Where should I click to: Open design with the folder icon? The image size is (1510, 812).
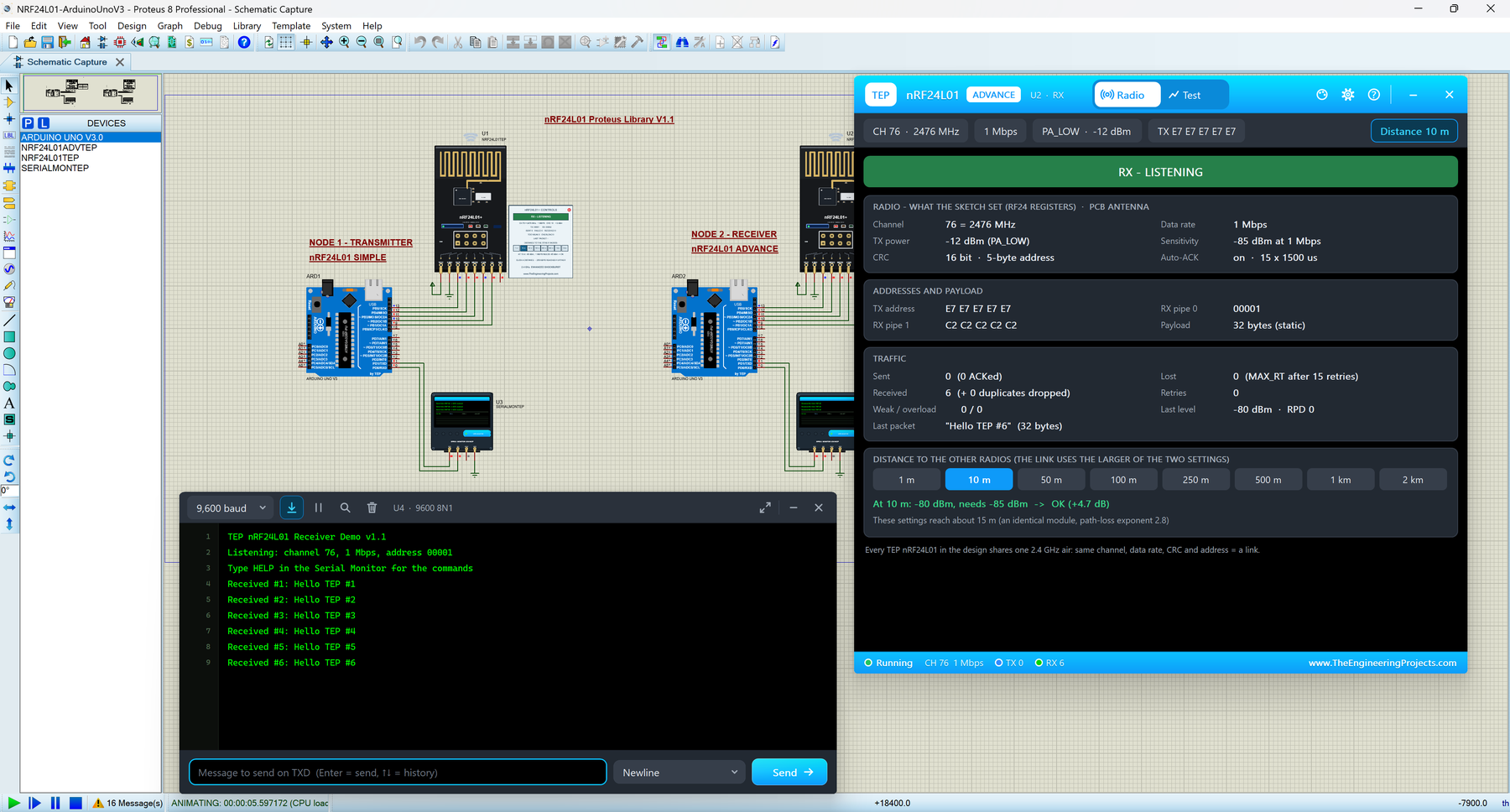click(x=30, y=42)
